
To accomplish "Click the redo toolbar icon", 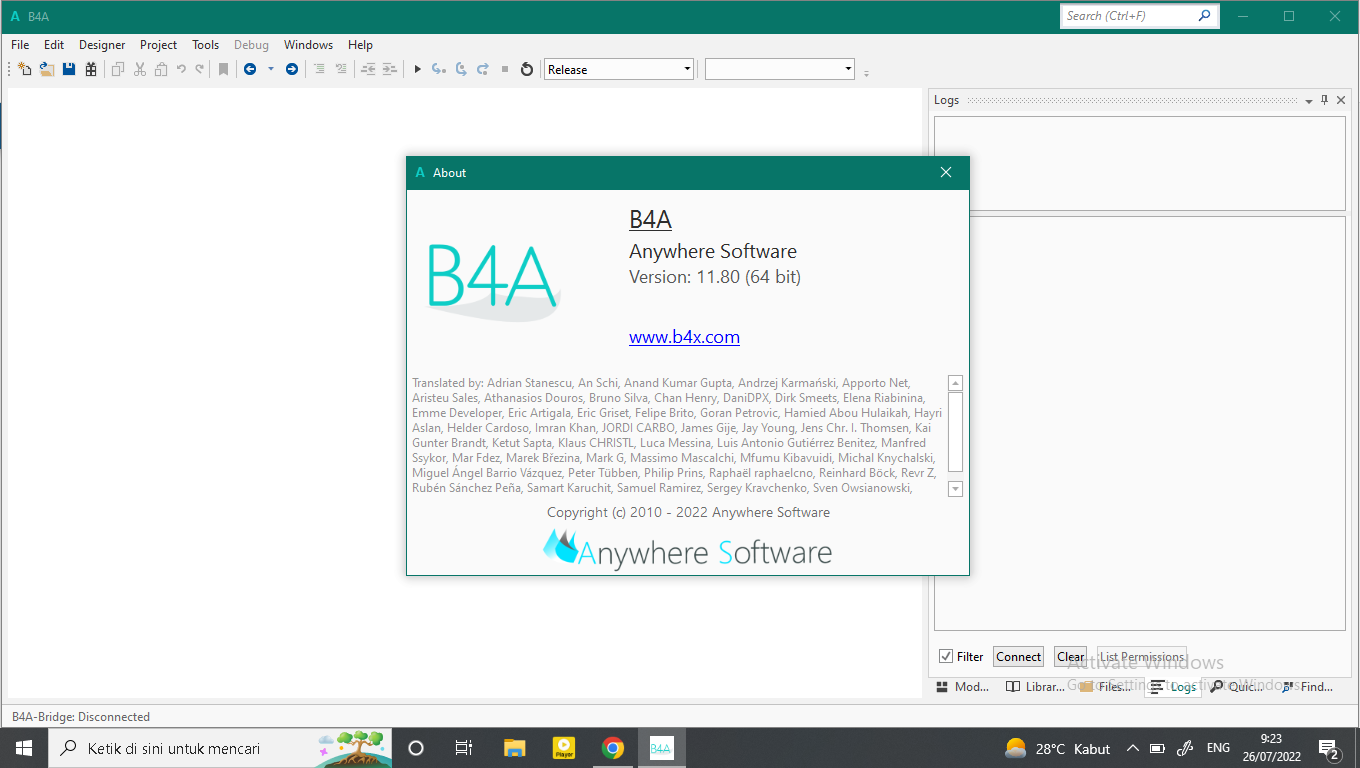I will 200,69.
